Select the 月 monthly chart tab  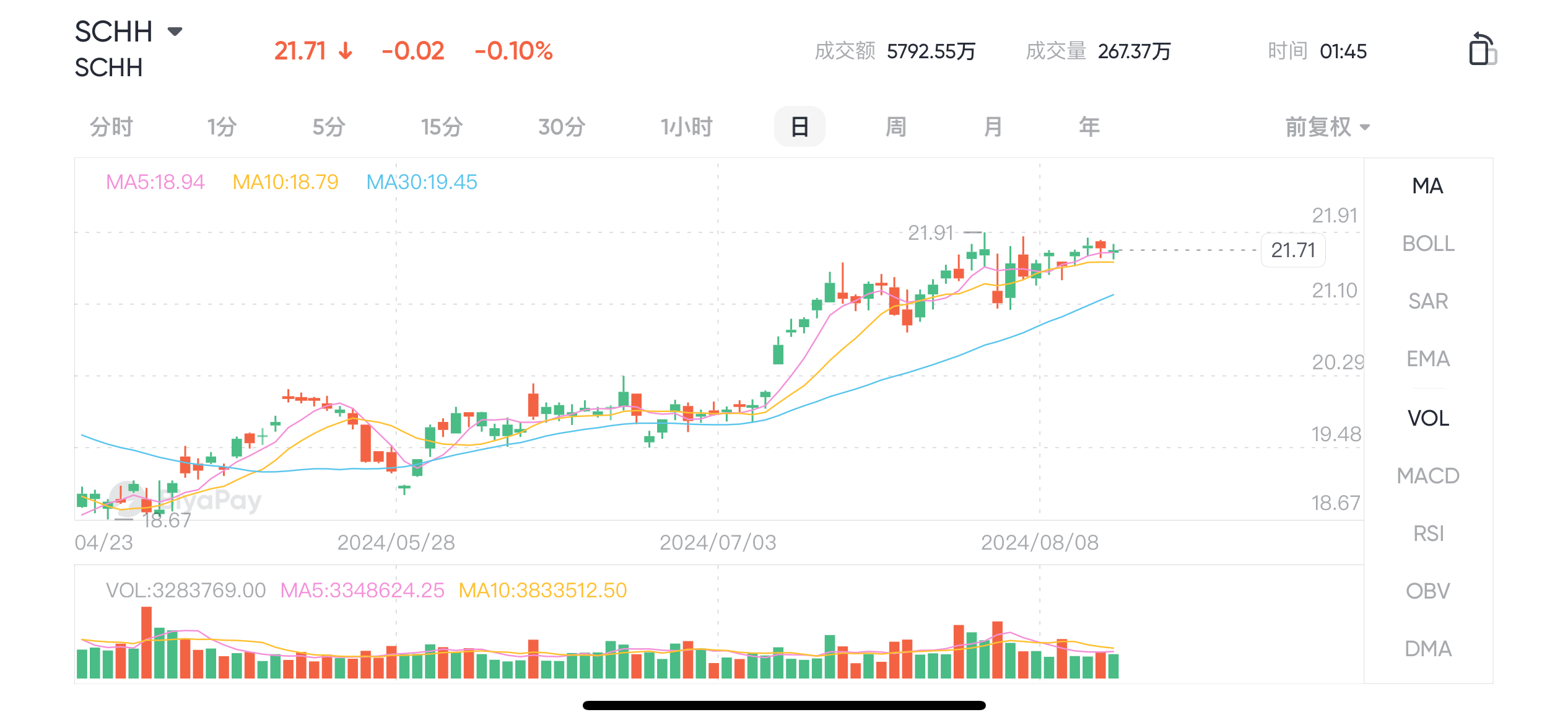point(993,127)
